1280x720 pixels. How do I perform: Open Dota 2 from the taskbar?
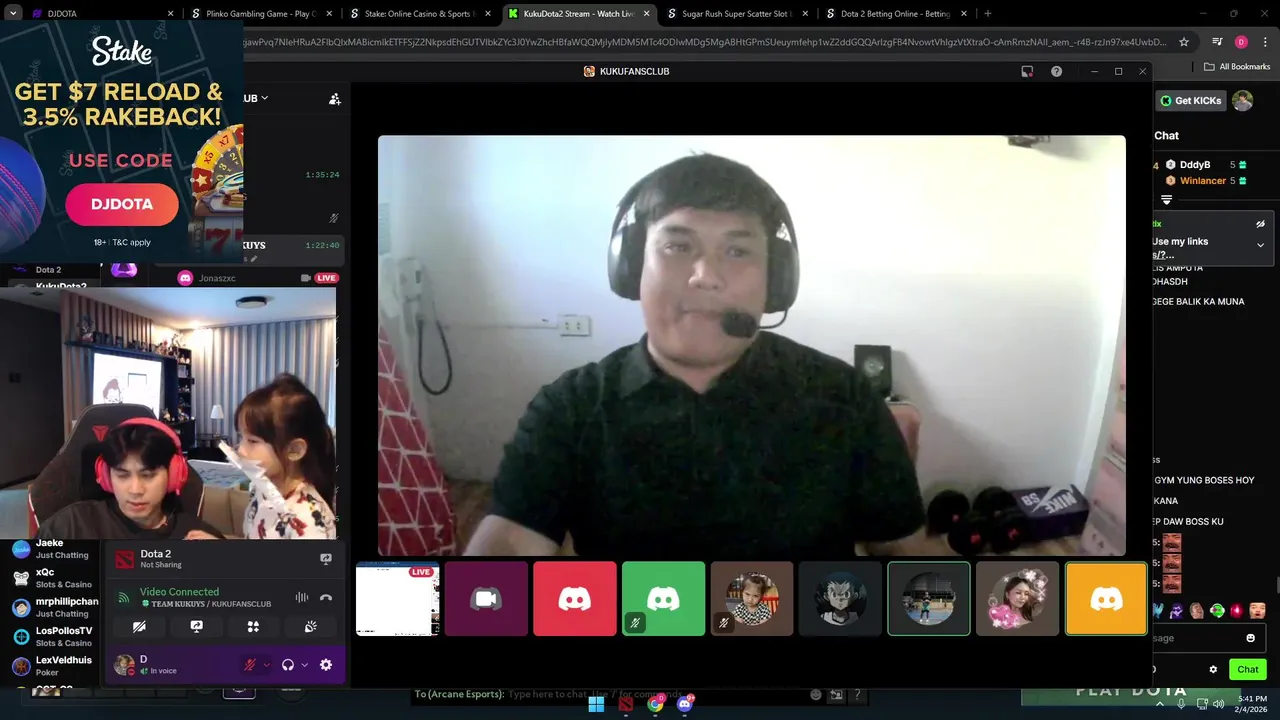tap(625, 704)
